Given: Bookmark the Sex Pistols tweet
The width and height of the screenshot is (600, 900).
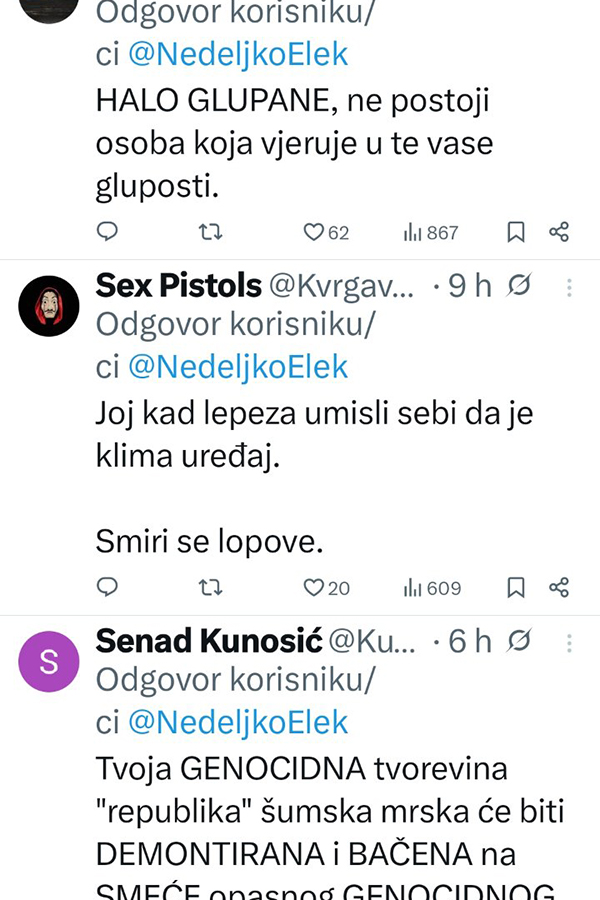Looking at the screenshot, I should [x=516, y=587].
